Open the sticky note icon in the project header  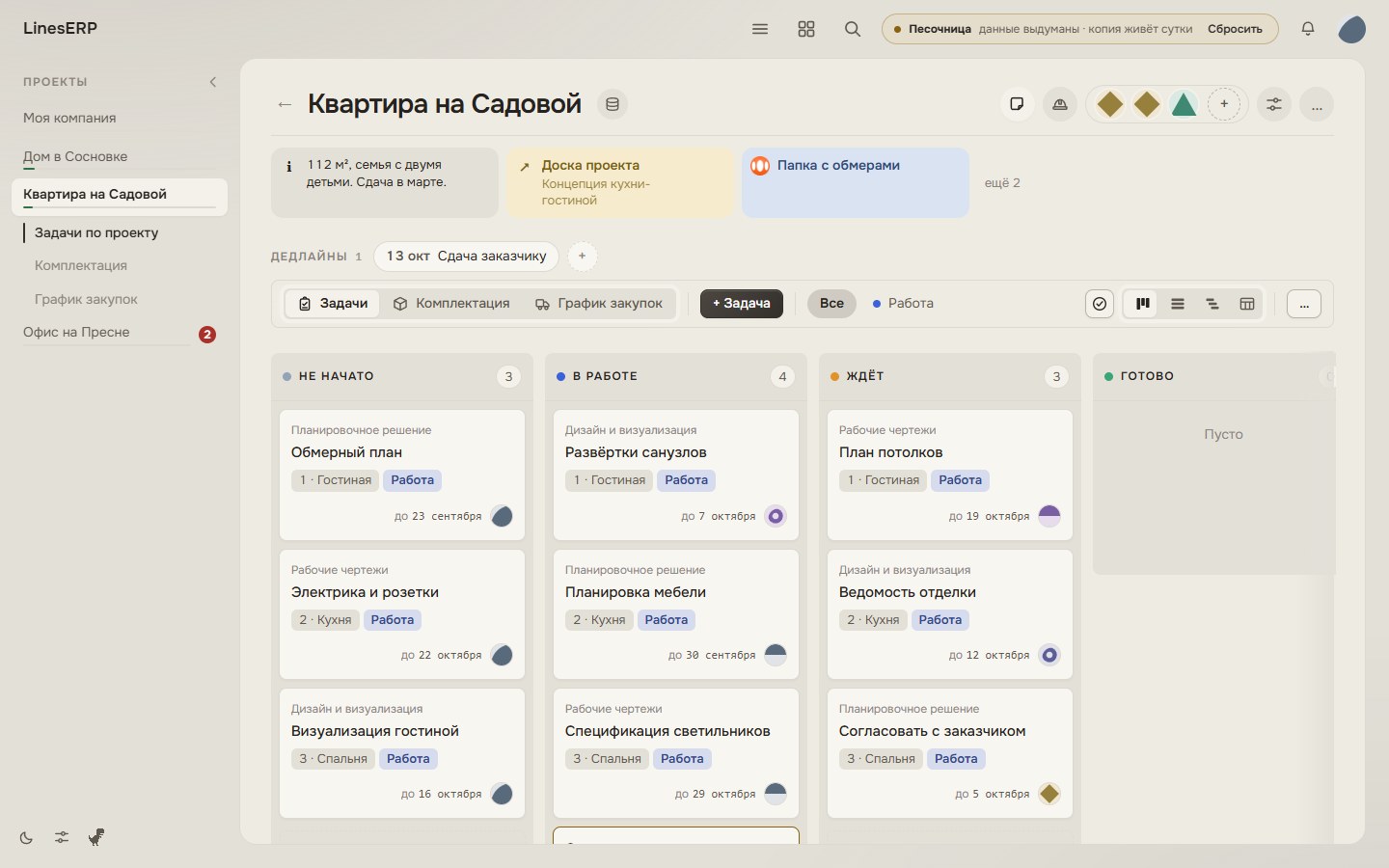[1017, 104]
